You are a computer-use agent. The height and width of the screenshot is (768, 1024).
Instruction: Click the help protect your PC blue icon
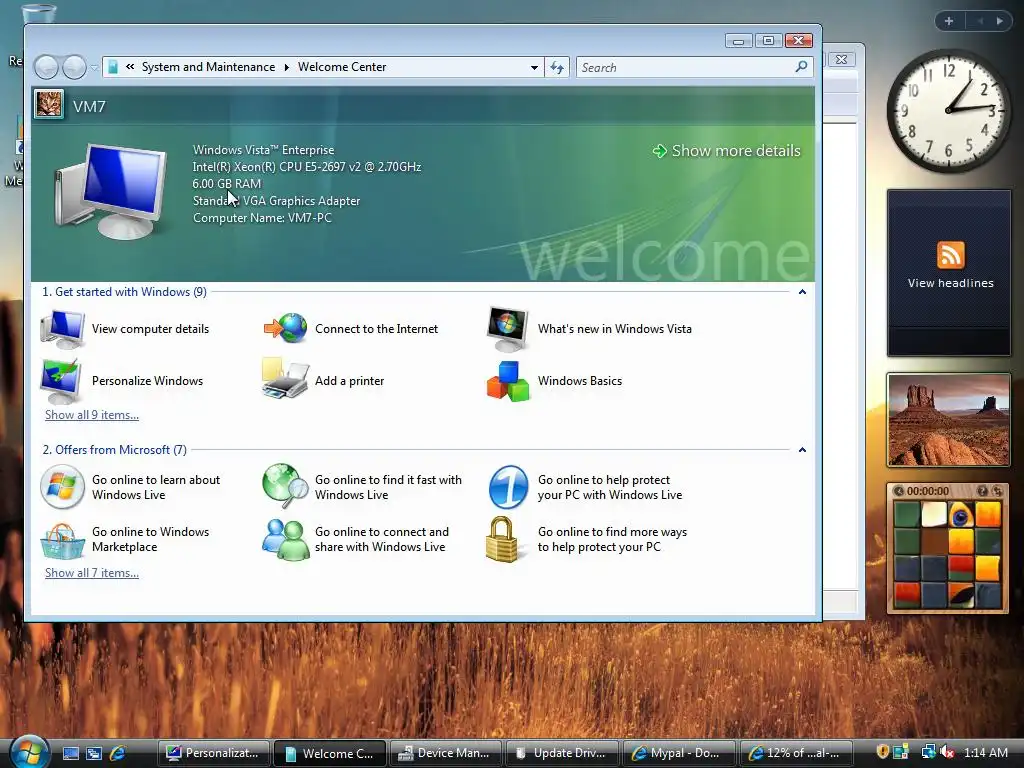click(x=508, y=487)
